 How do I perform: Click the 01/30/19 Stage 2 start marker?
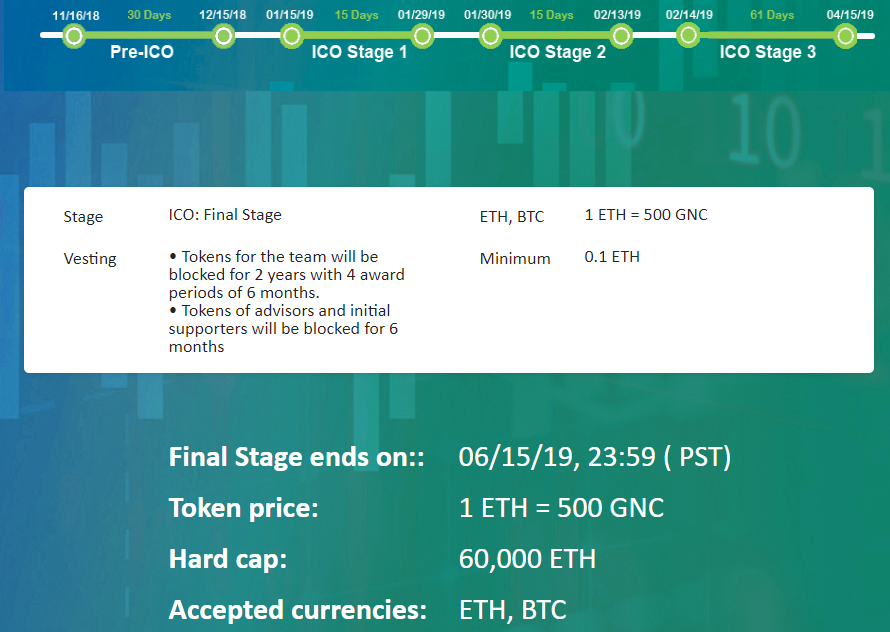(490, 36)
